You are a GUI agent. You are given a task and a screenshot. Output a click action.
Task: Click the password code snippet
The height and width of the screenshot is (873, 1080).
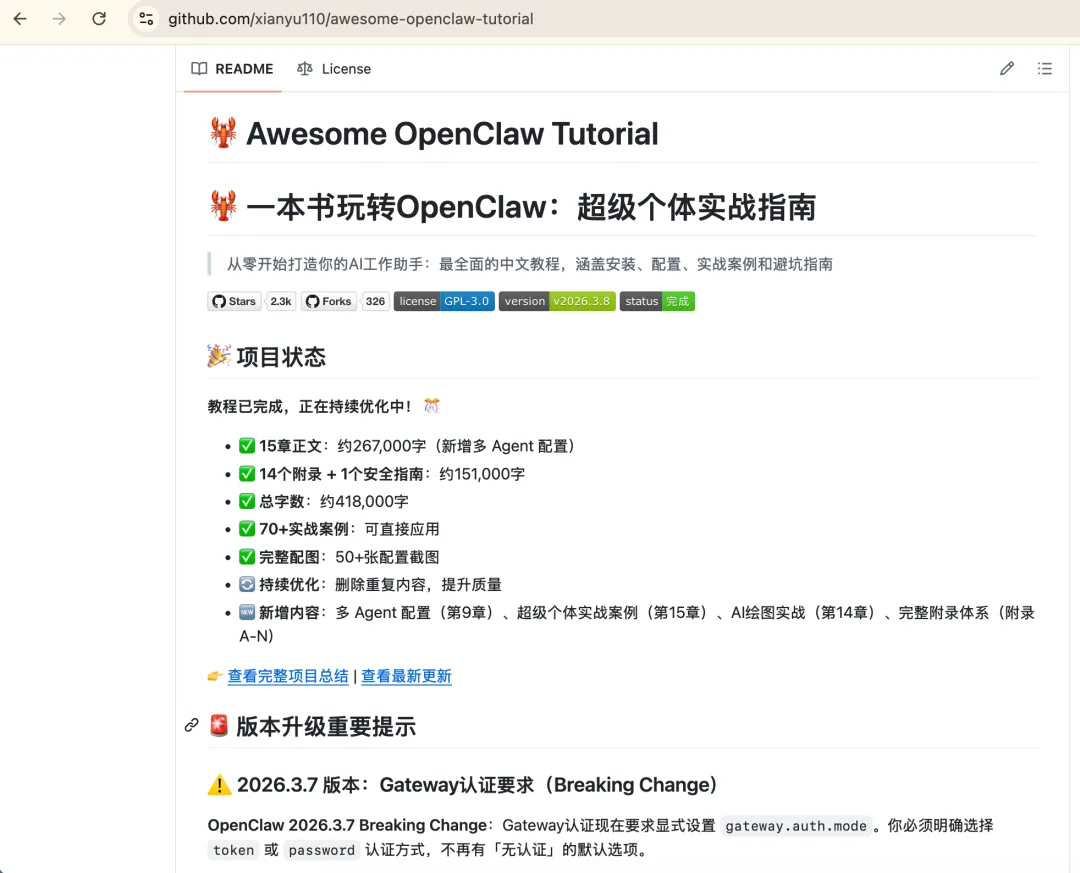point(322,850)
